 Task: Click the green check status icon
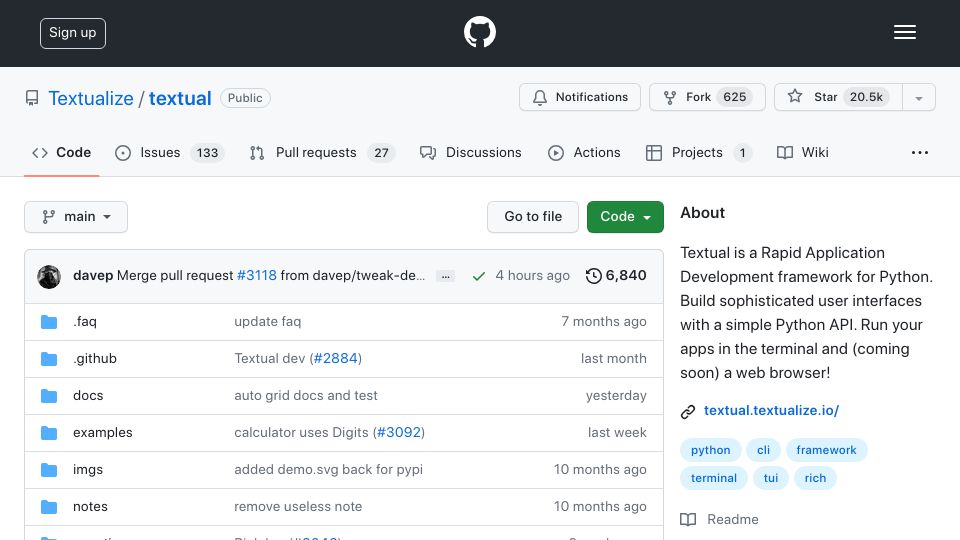tap(479, 276)
